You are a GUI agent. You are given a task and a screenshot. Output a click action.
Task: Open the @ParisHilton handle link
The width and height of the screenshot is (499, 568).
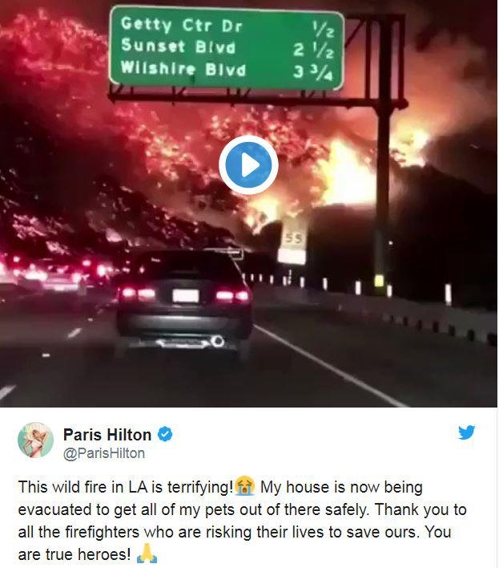pos(104,453)
